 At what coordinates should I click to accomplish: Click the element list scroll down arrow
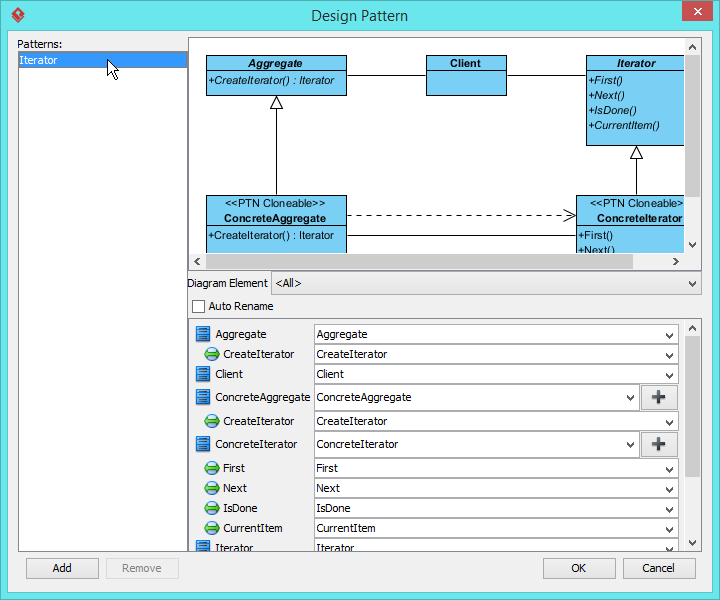pos(692,543)
